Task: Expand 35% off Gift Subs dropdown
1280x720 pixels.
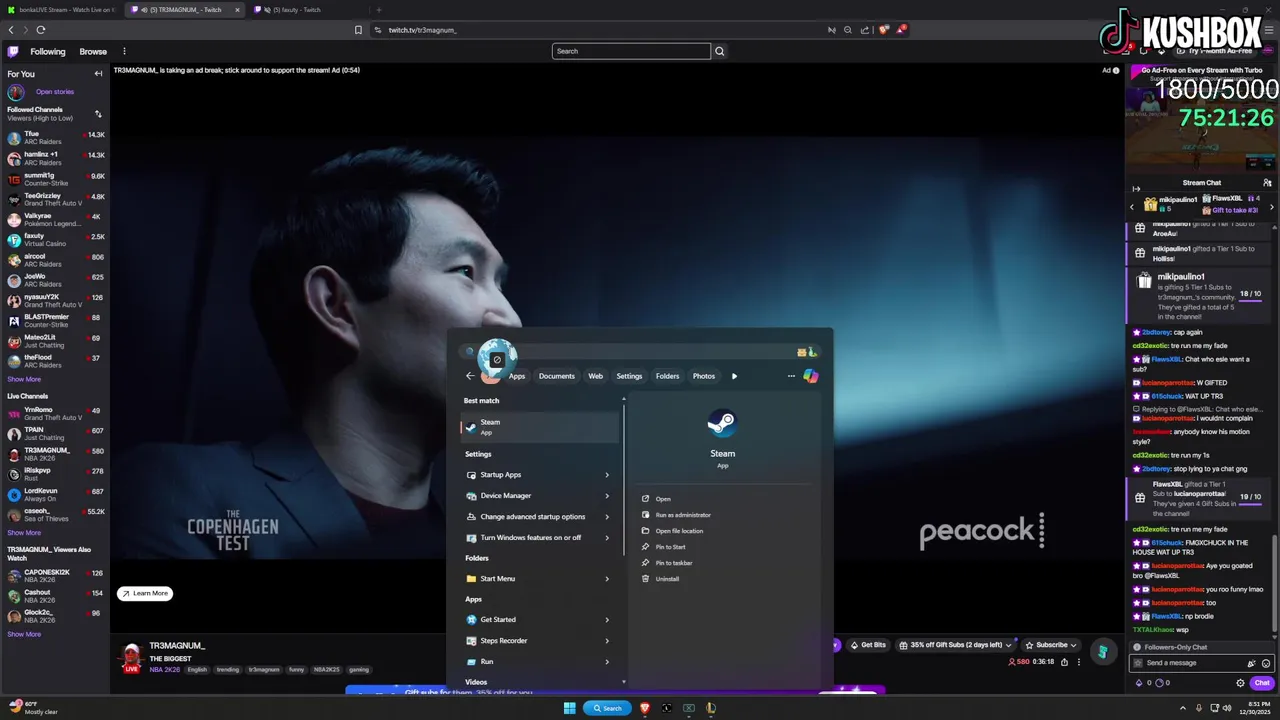Action: tap(956, 645)
